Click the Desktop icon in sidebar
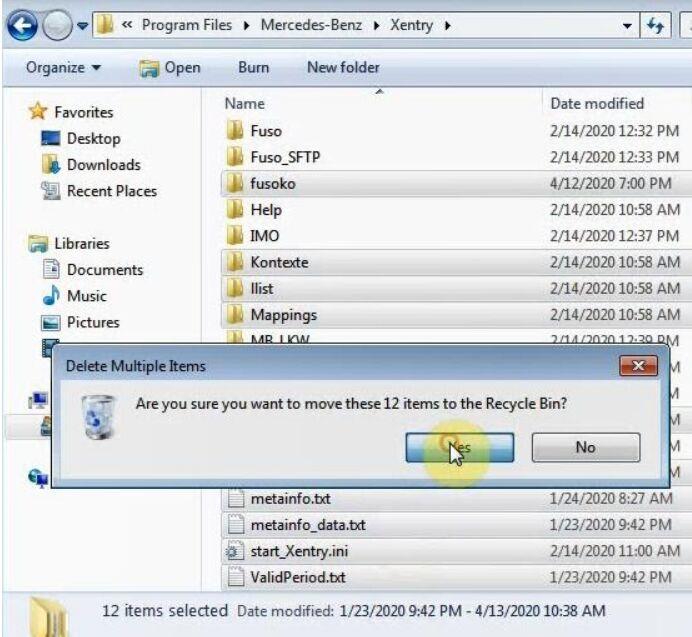Image resolution: width=692 pixels, height=637 pixels. 51,138
